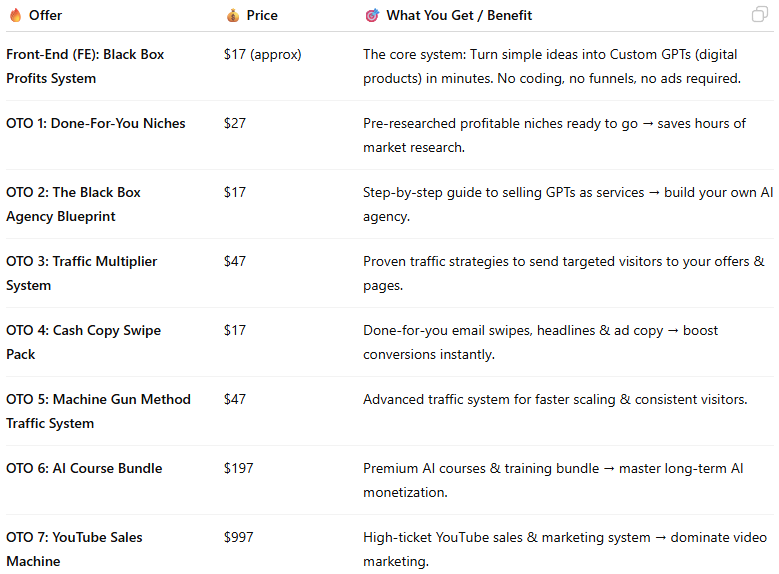This screenshot has width=779, height=574.
Task: Click the Pre-researched profitable niches description
Action: pos(554,135)
